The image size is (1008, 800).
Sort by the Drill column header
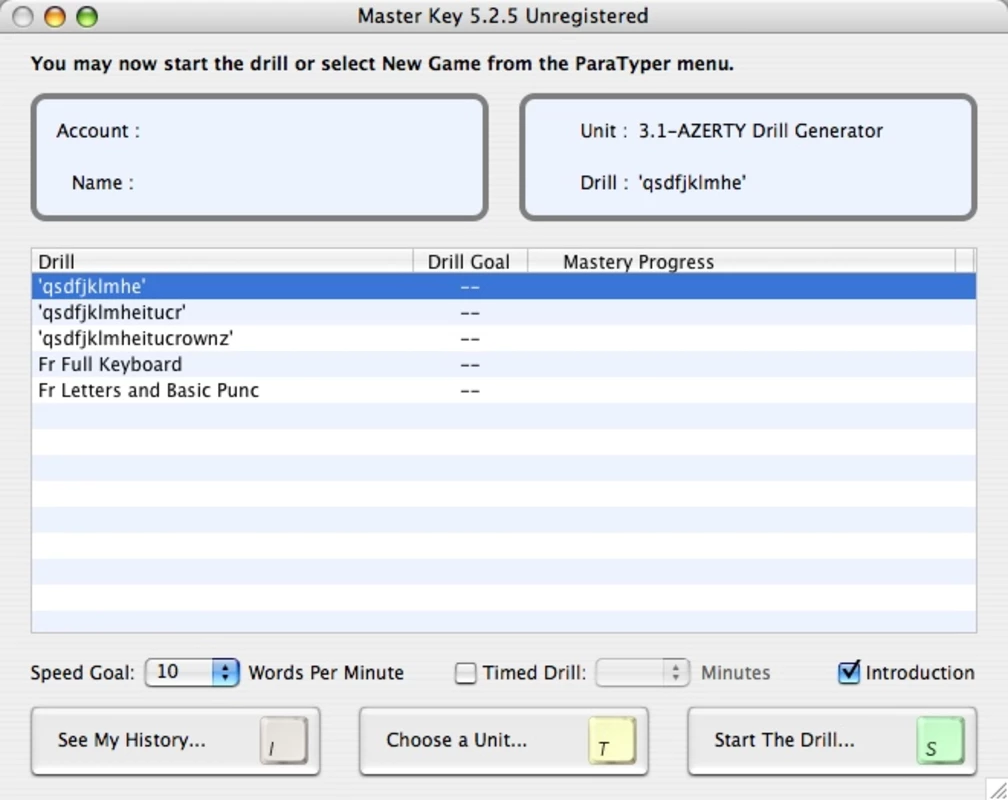click(x=222, y=262)
